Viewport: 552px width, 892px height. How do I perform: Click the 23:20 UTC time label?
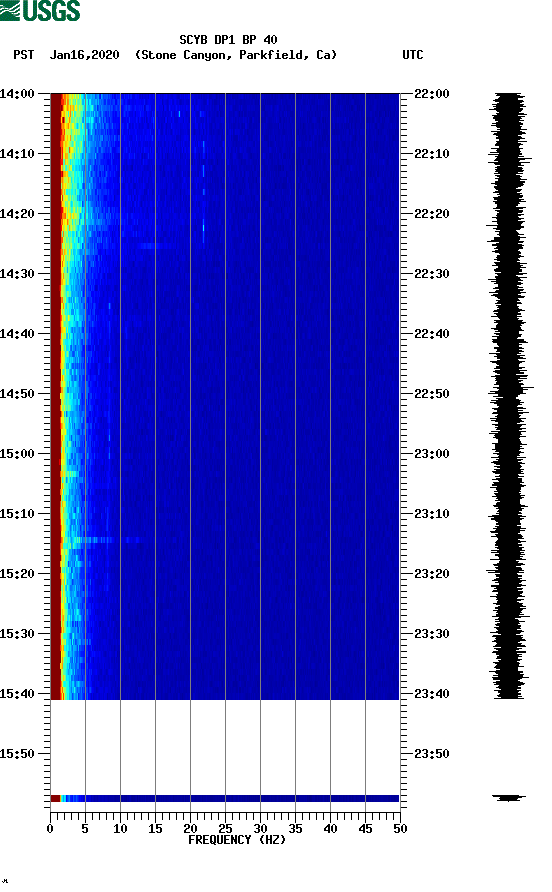pos(432,573)
